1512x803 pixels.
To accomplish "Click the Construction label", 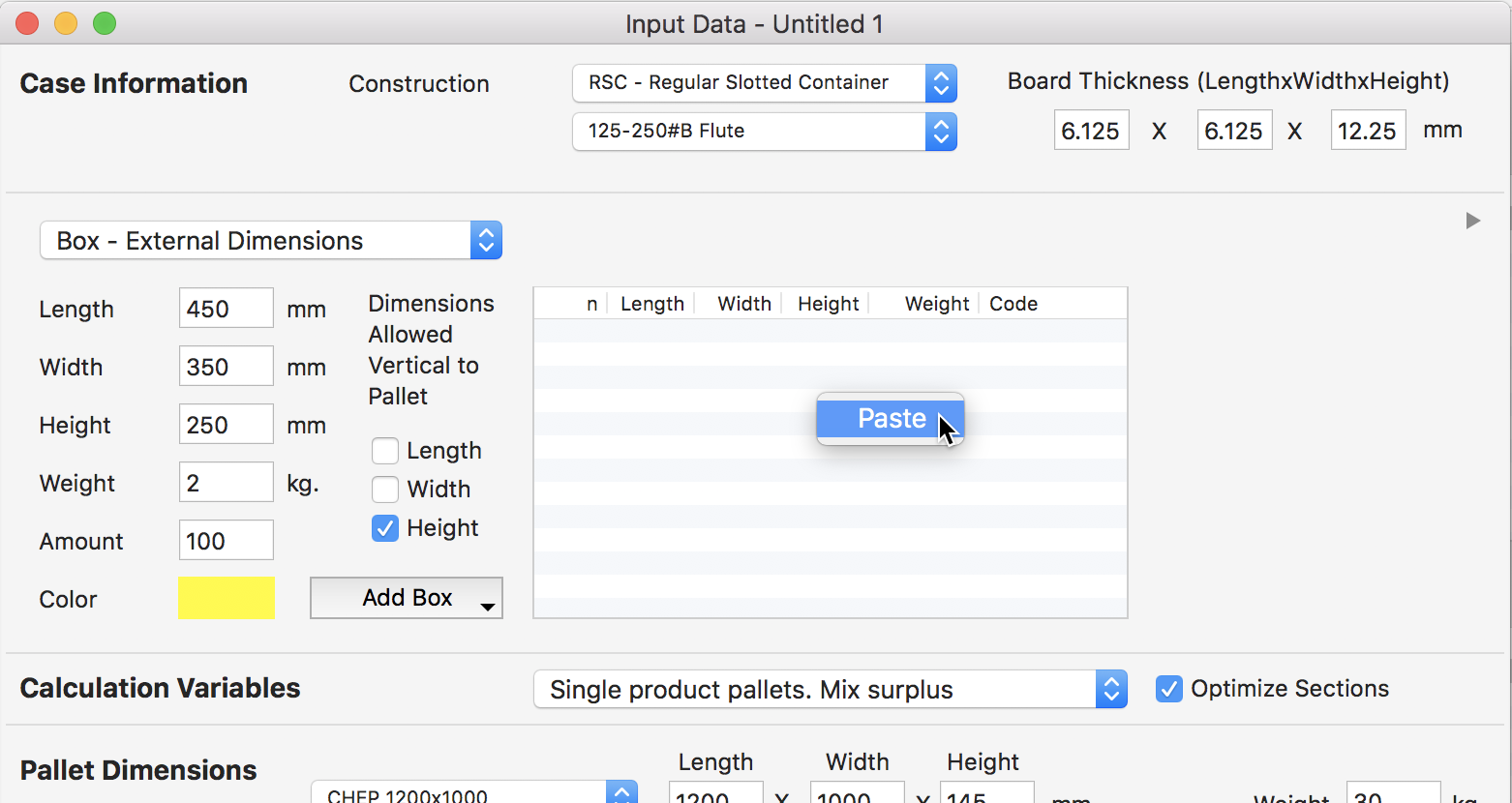I will 419,84.
